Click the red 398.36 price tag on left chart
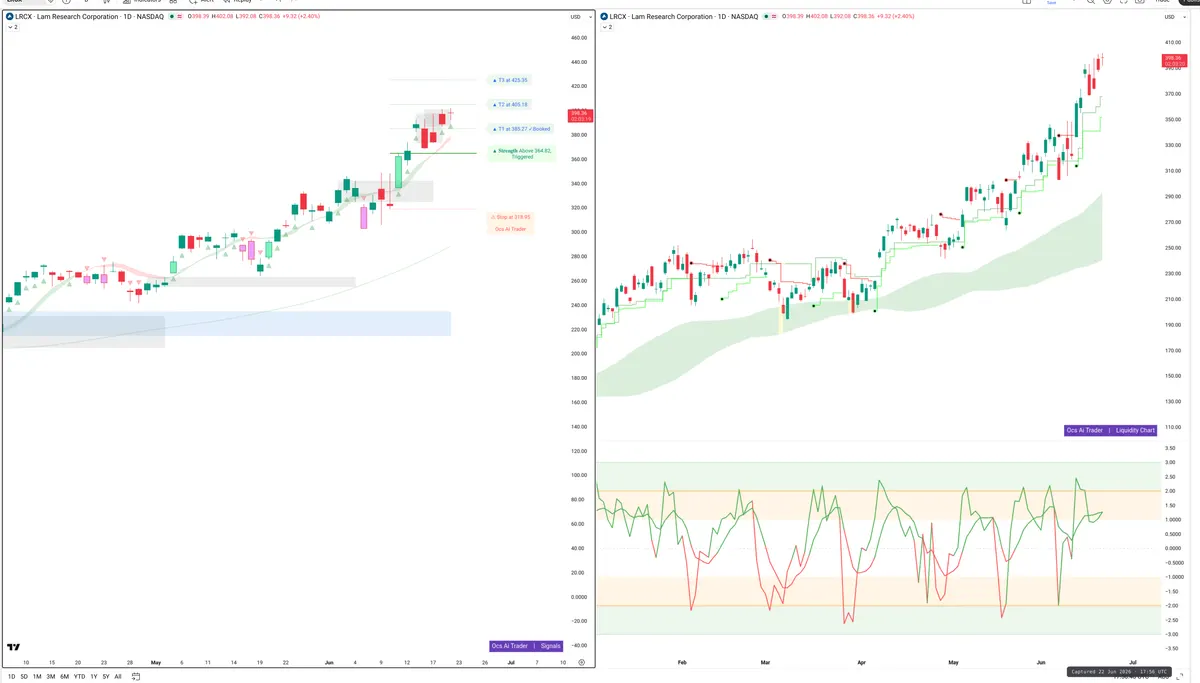 (580, 115)
